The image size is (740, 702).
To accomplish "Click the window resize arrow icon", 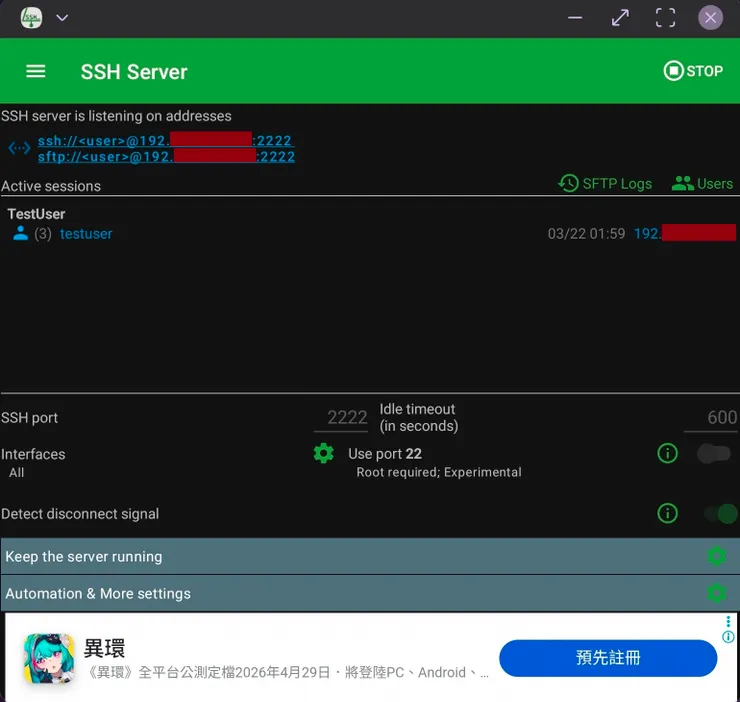I will [x=620, y=18].
